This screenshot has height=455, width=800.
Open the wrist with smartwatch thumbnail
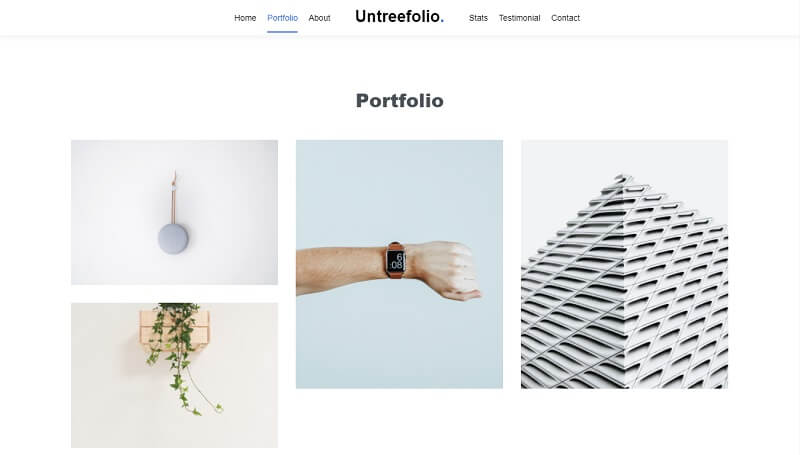399,264
